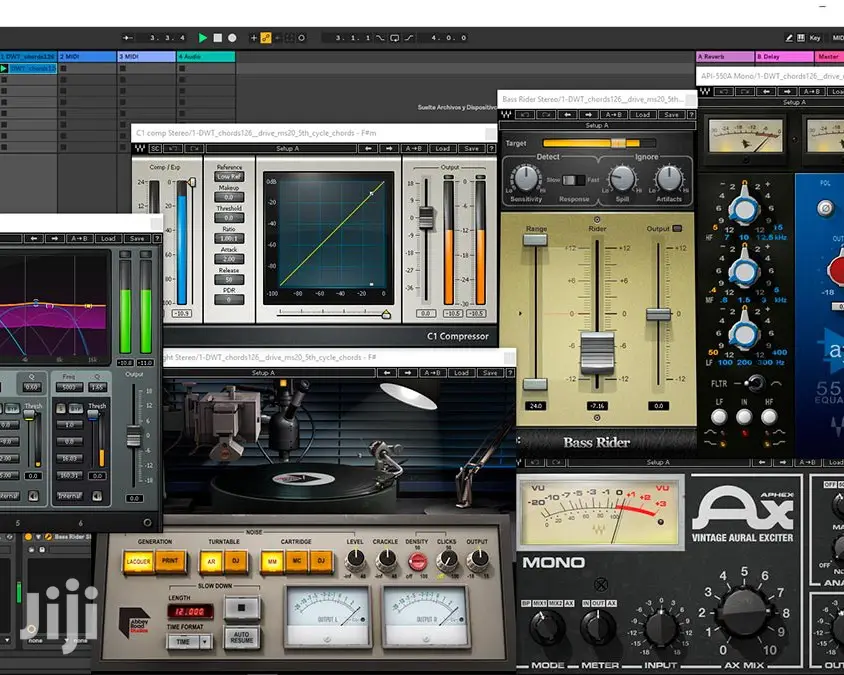Image resolution: width=844 pixels, height=675 pixels.
Task: Start playback with the green transport Play button
Action: pos(203,38)
